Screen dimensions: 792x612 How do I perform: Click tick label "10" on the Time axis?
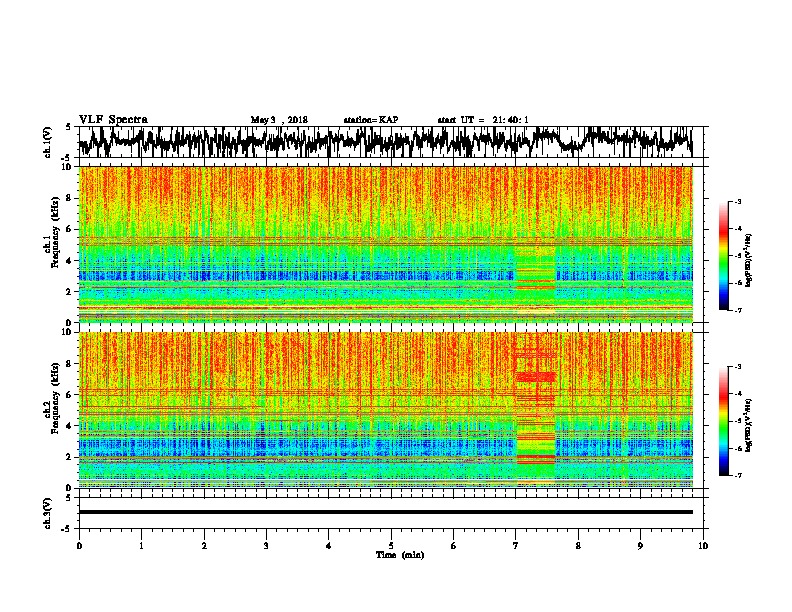point(703,546)
